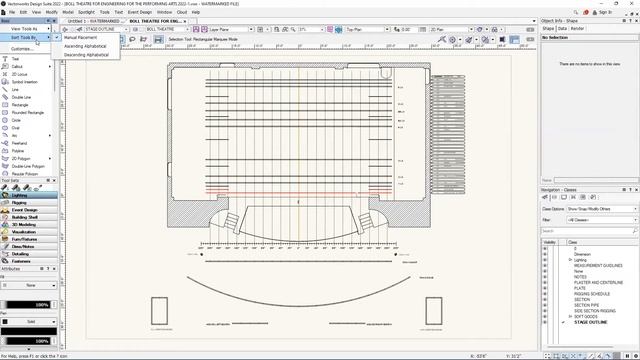Open the Spotlight menu
The width and height of the screenshot is (640, 360).
[86, 12]
